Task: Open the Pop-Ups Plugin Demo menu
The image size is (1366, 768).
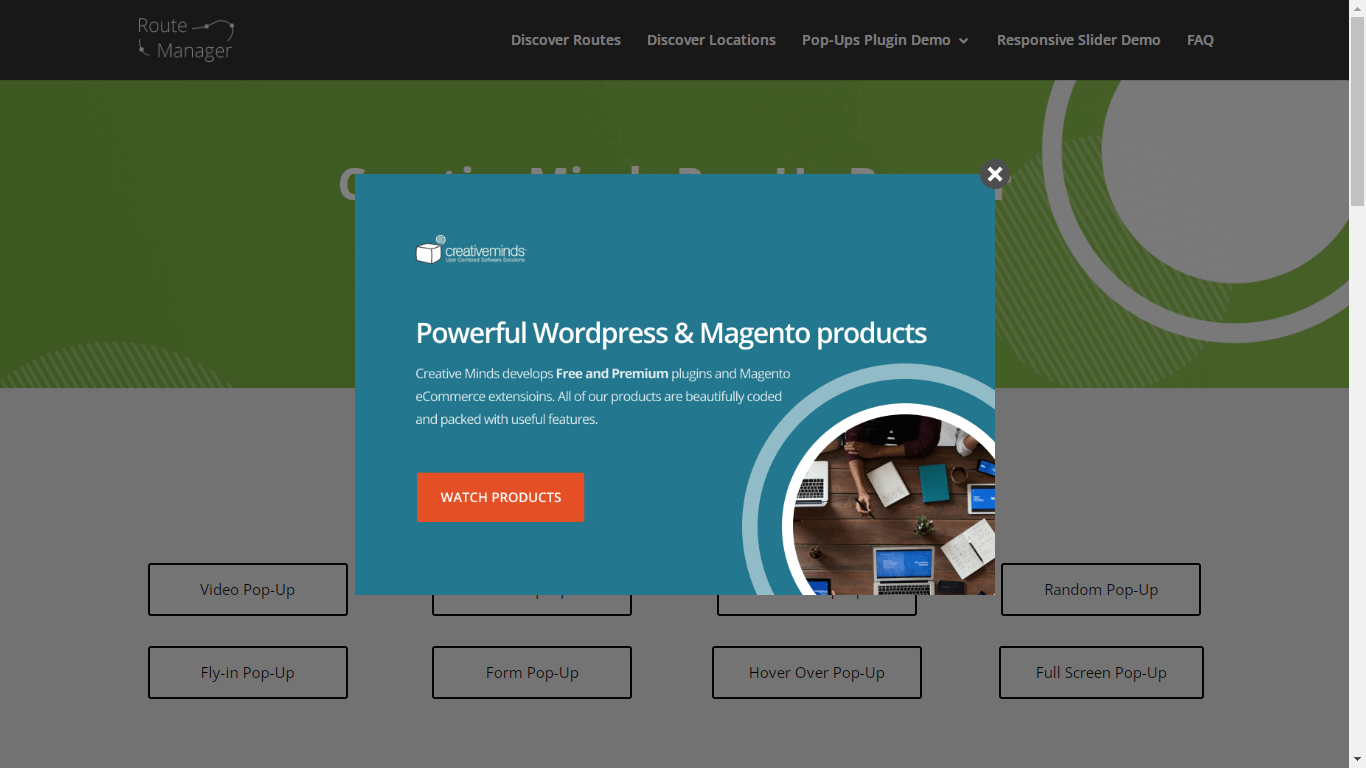Action: coord(876,40)
